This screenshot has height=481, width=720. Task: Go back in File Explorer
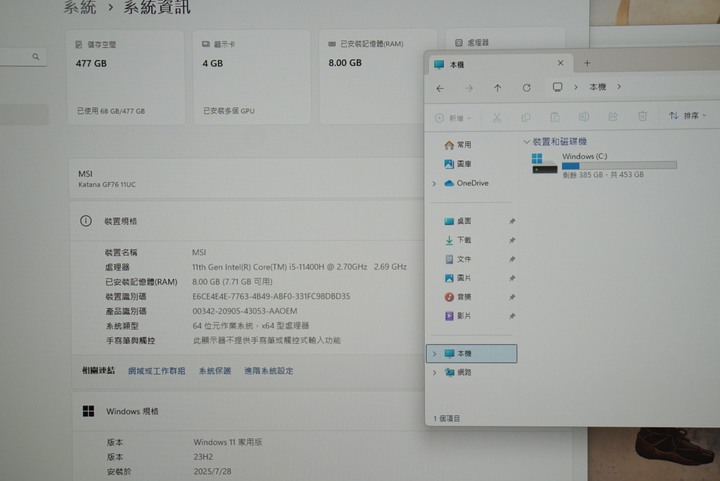click(440, 88)
